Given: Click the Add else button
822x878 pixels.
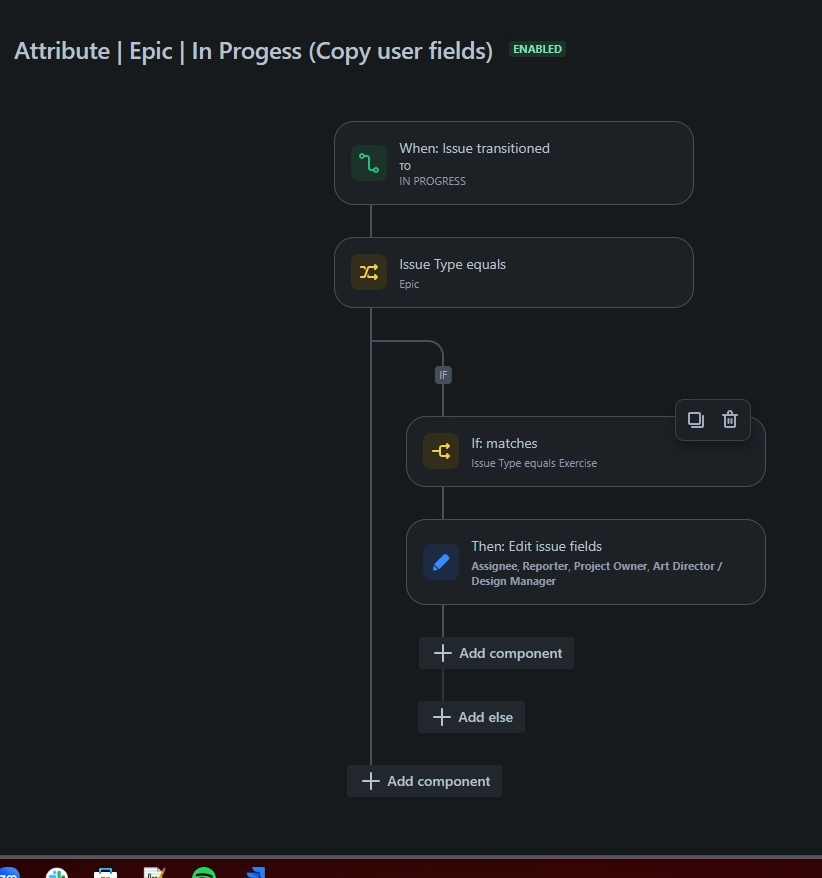Looking at the screenshot, I should pyautogui.click(x=471, y=717).
